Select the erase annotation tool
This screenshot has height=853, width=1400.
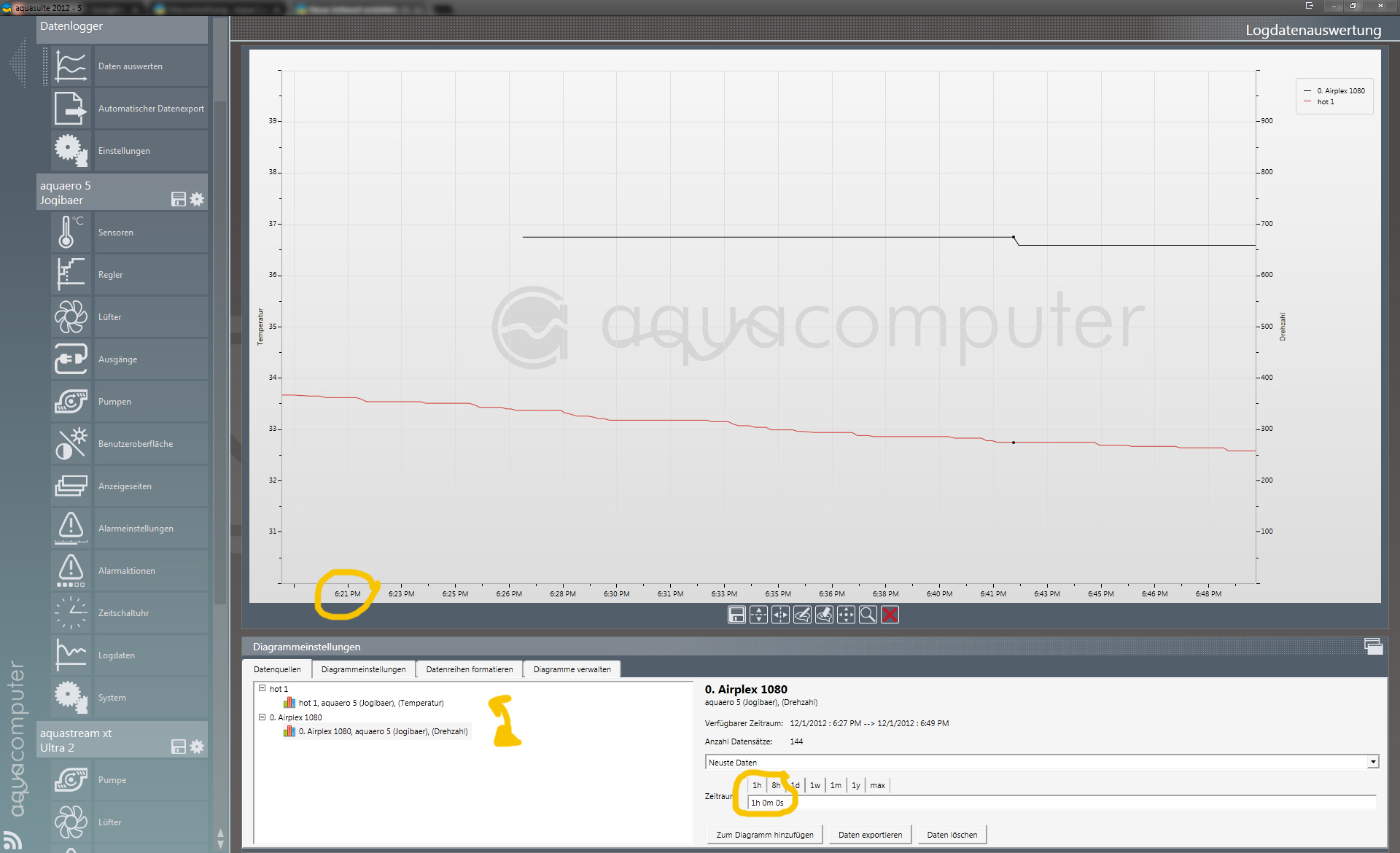(824, 615)
